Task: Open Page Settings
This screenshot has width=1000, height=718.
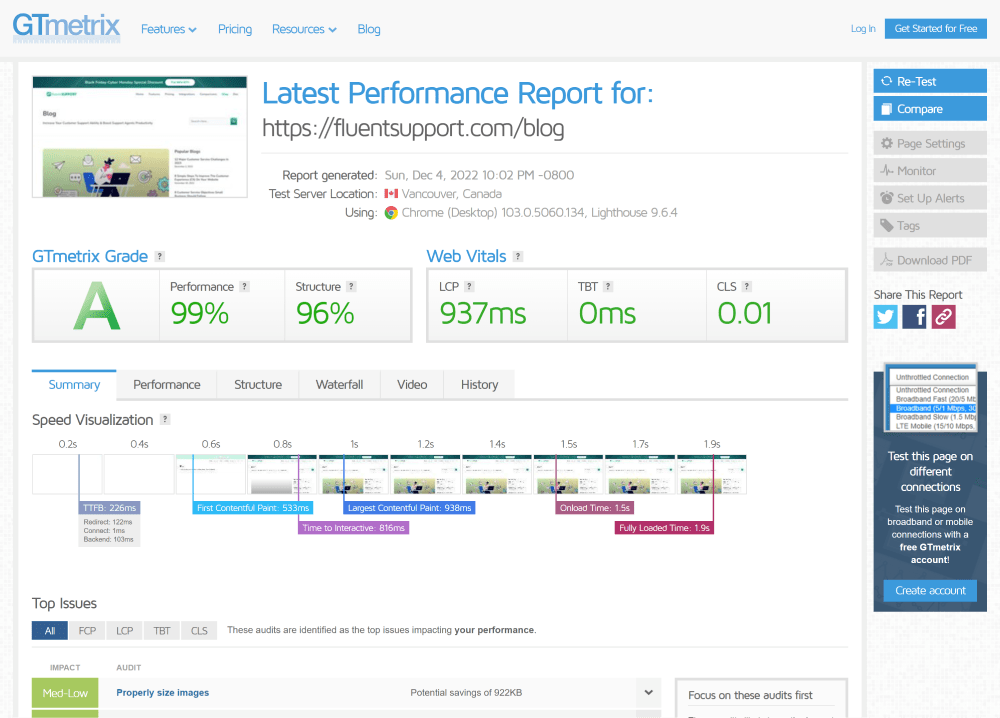Action: click(930, 143)
